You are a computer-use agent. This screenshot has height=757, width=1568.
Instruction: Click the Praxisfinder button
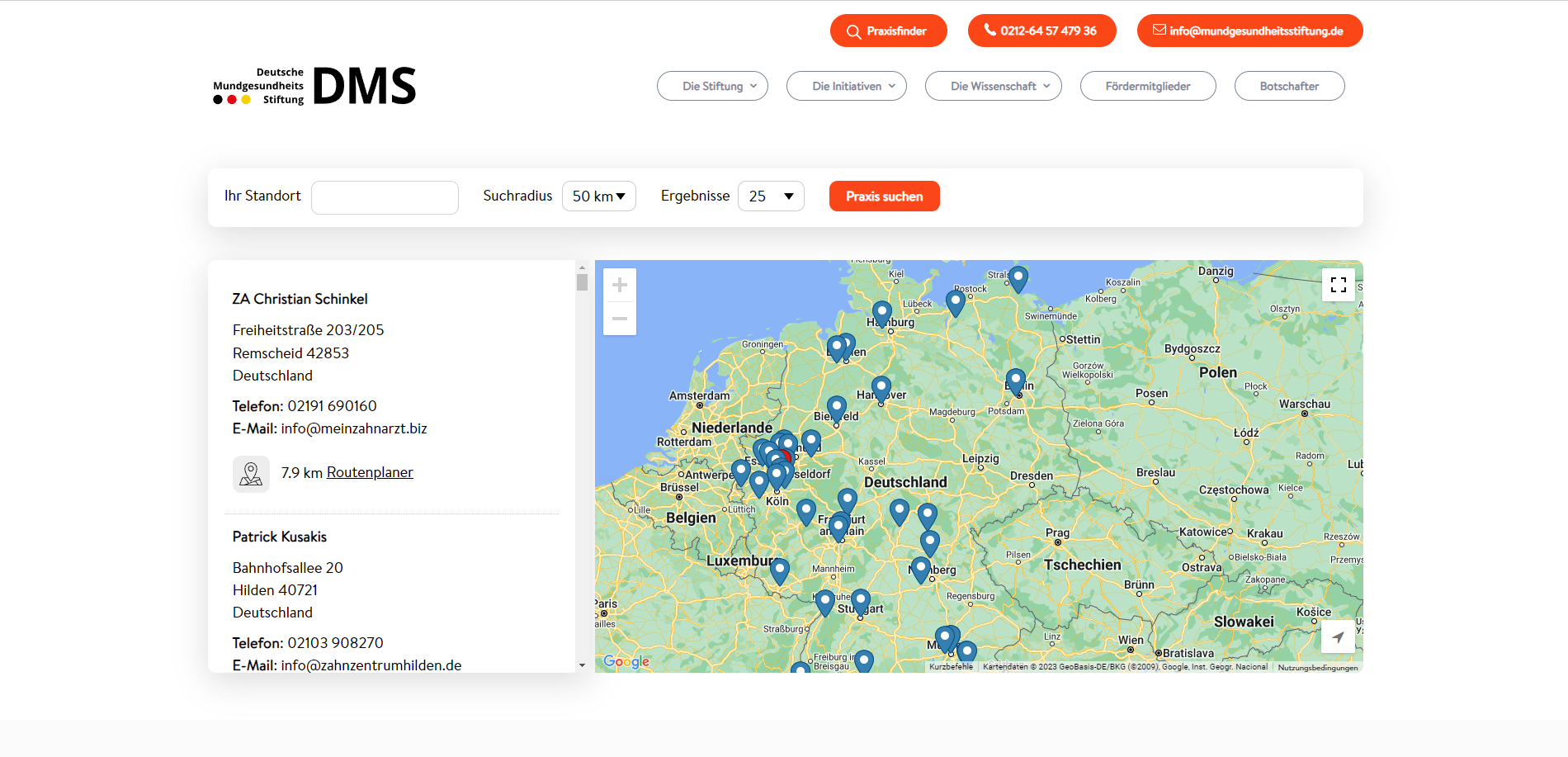(888, 31)
